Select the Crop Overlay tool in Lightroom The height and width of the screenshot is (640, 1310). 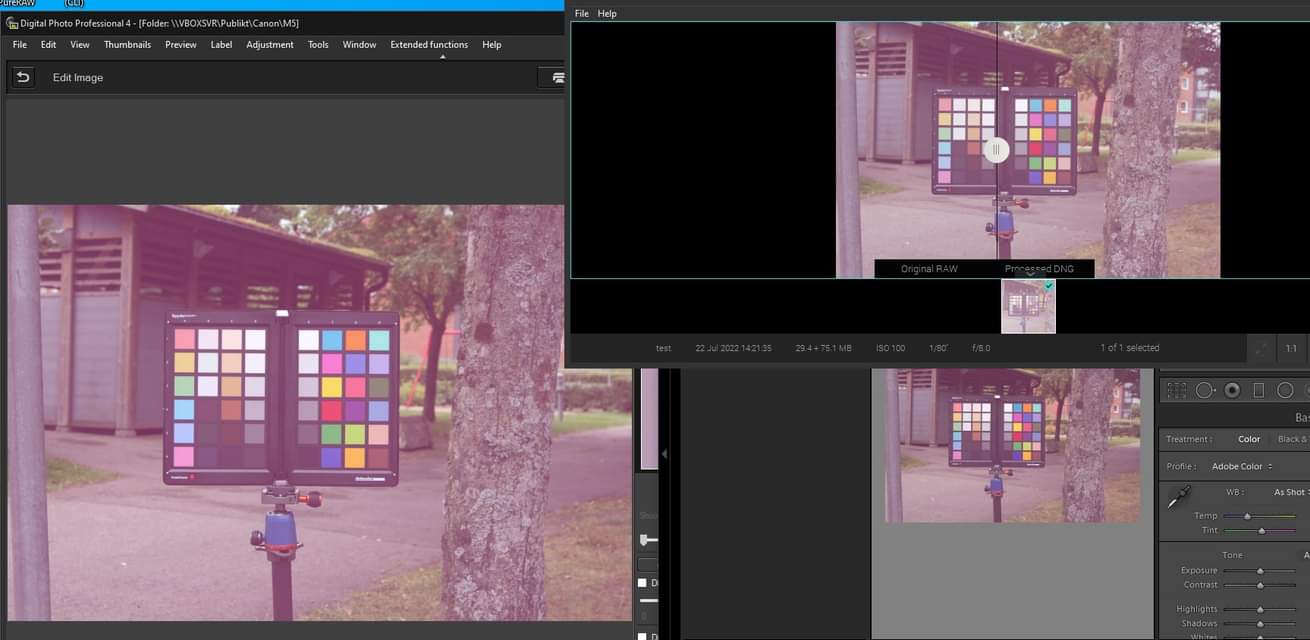1177,389
